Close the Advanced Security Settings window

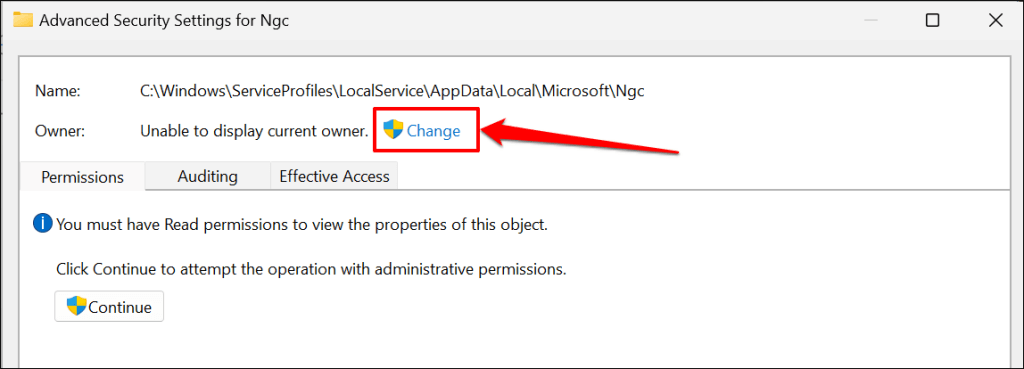pos(996,20)
